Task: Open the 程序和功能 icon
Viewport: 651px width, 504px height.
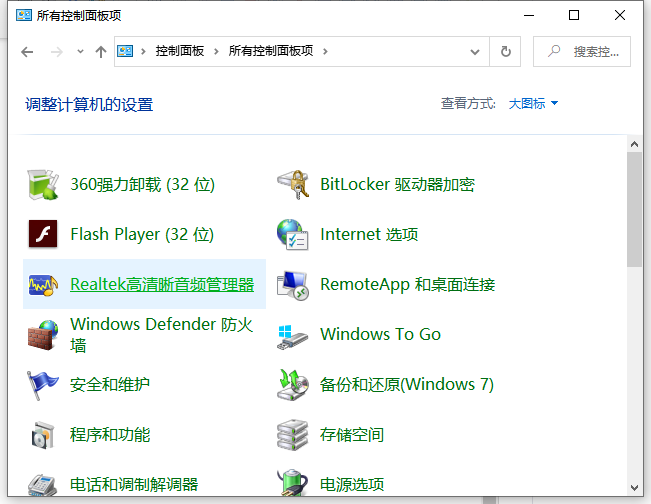Action: pyautogui.click(x=43, y=435)
